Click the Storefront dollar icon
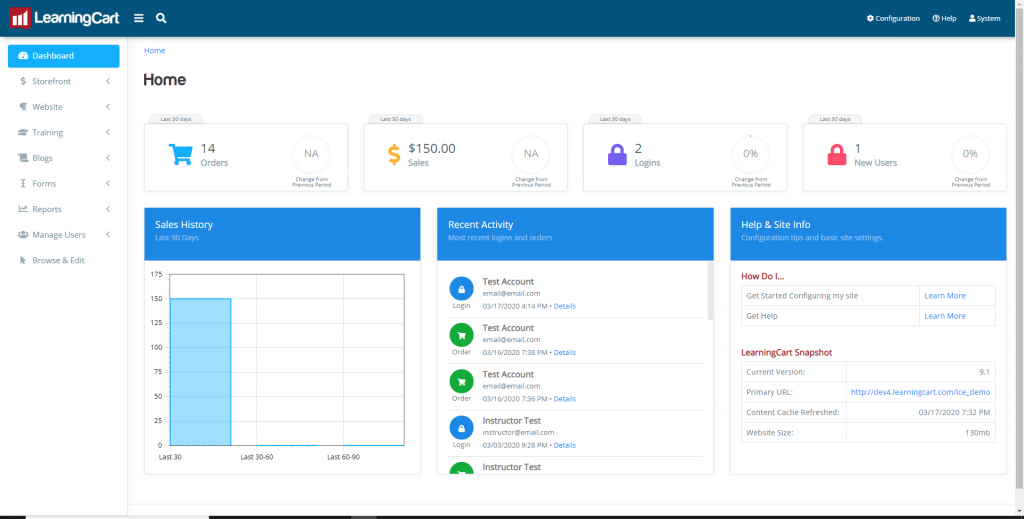Viewport: 1024px width, 519px height. click(23, 81)
